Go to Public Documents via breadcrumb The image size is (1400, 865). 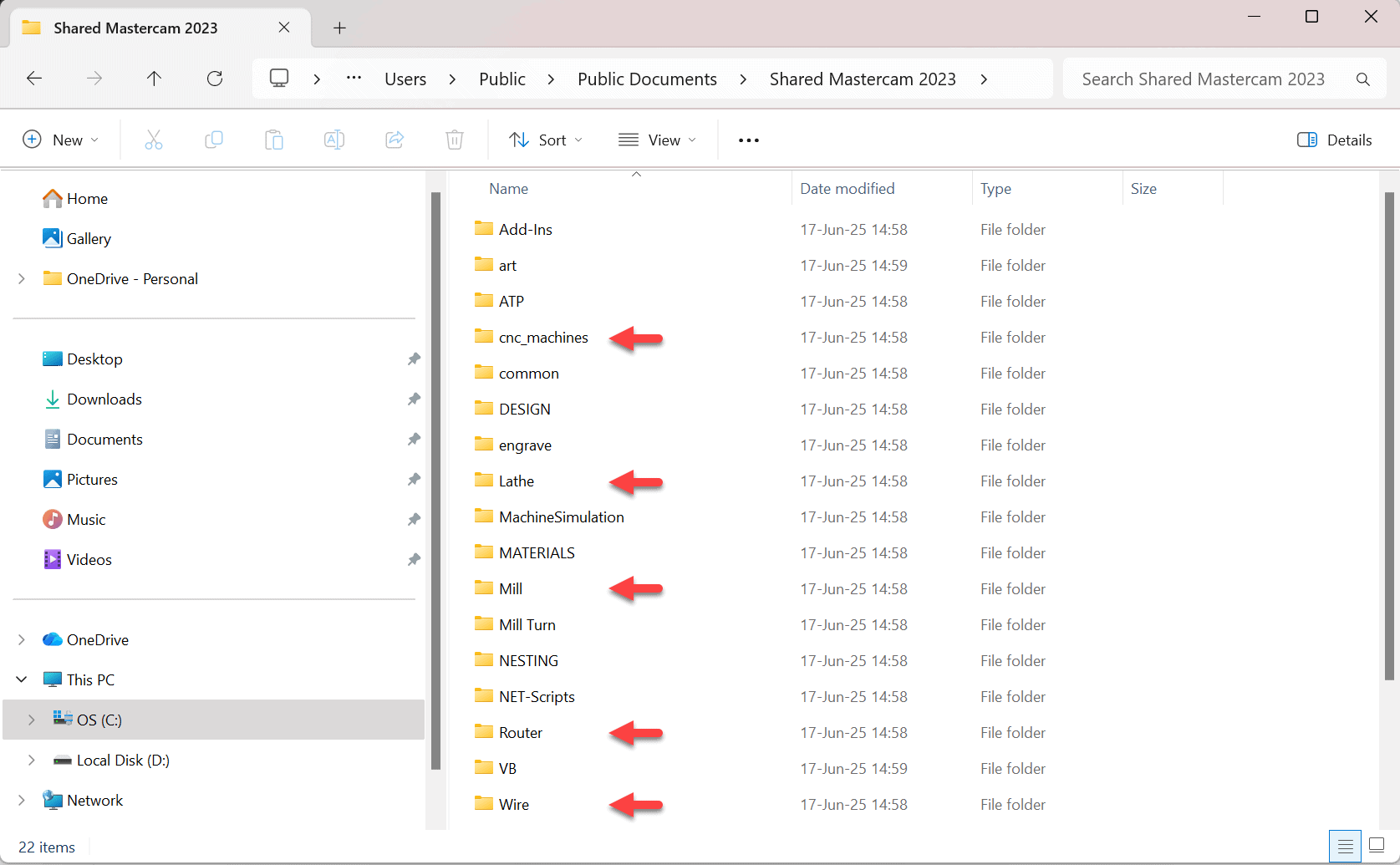pyautogui.click(x=647, y=78)
